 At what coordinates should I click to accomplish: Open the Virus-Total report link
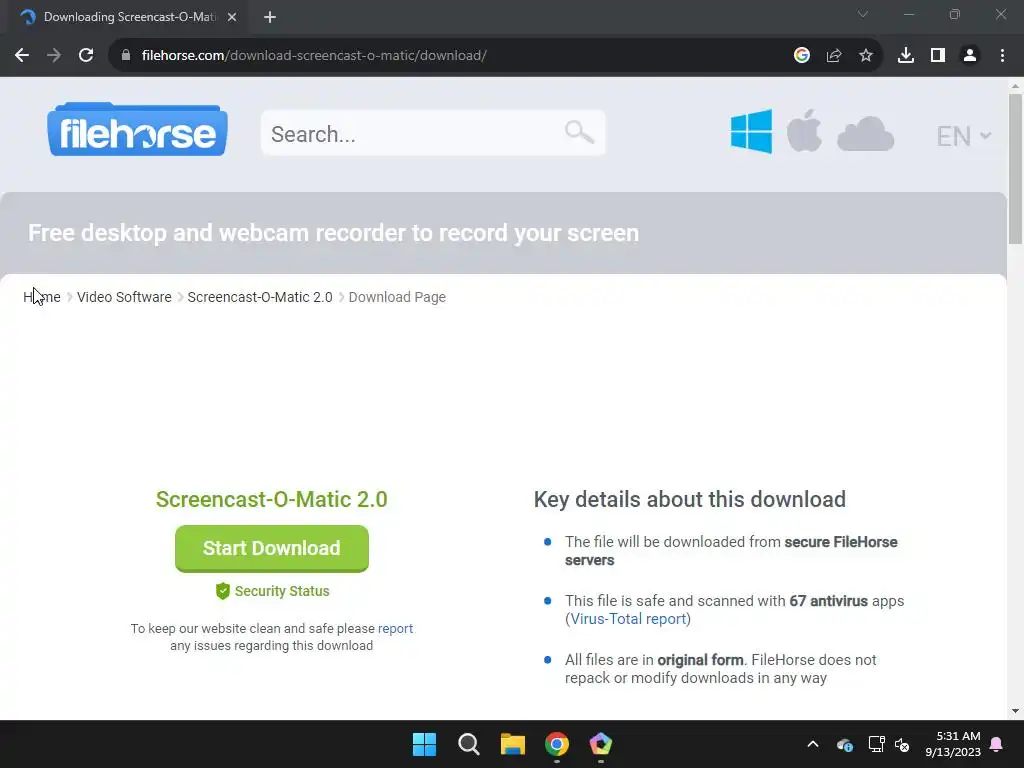[x=628, y=618]
